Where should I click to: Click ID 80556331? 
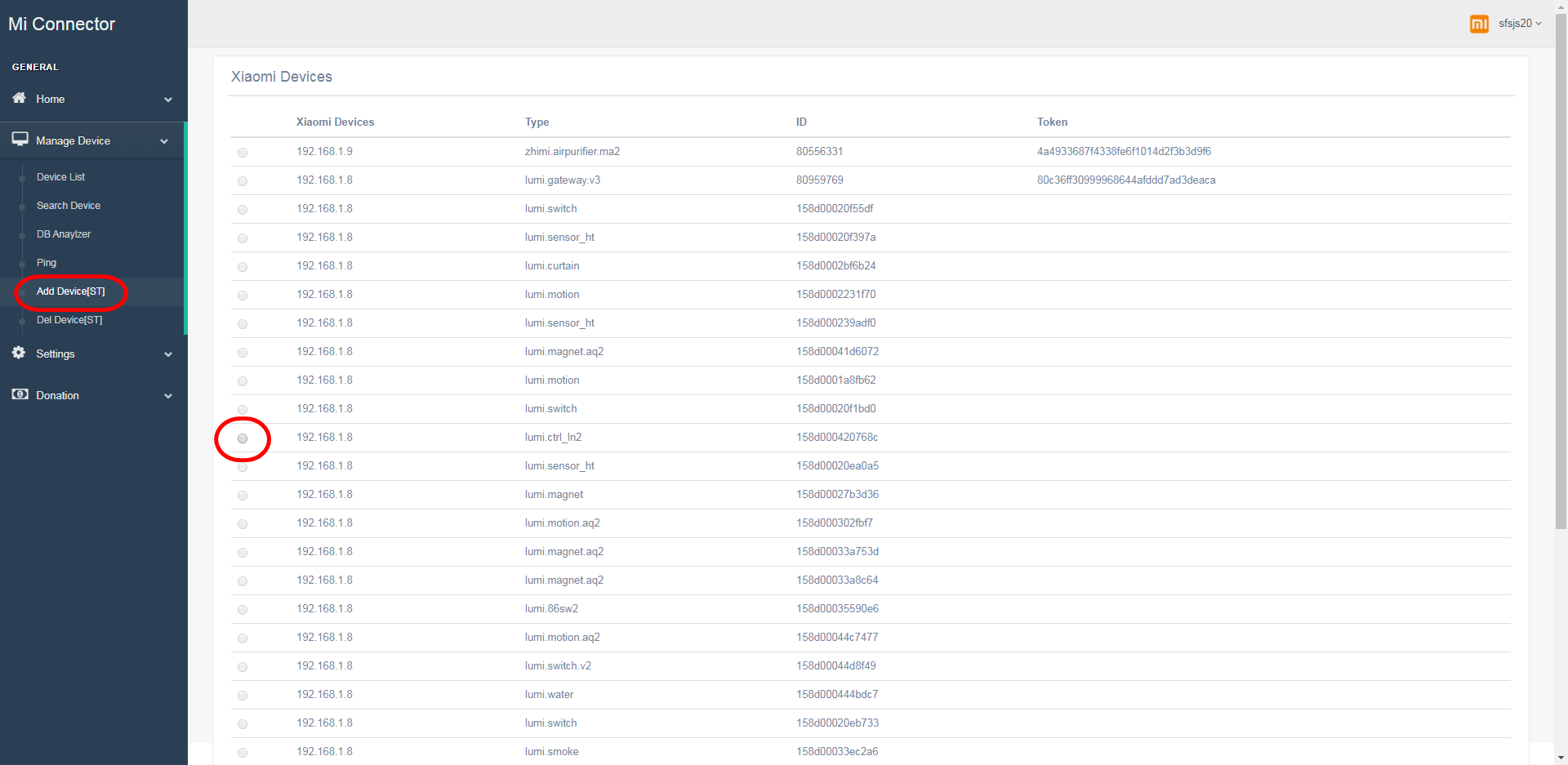819,152
